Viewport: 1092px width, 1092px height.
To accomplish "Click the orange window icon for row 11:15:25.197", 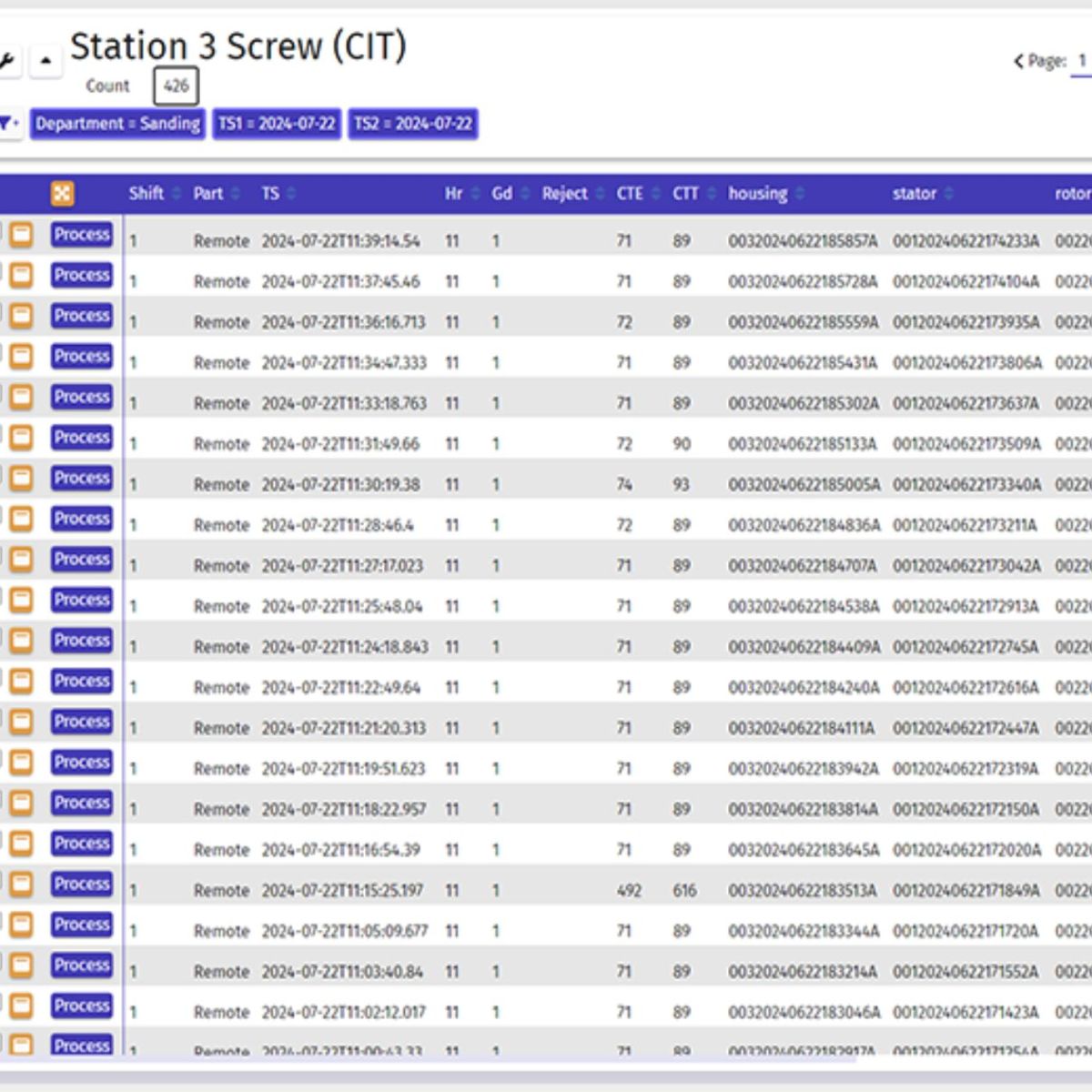I will tap(21, 885).
